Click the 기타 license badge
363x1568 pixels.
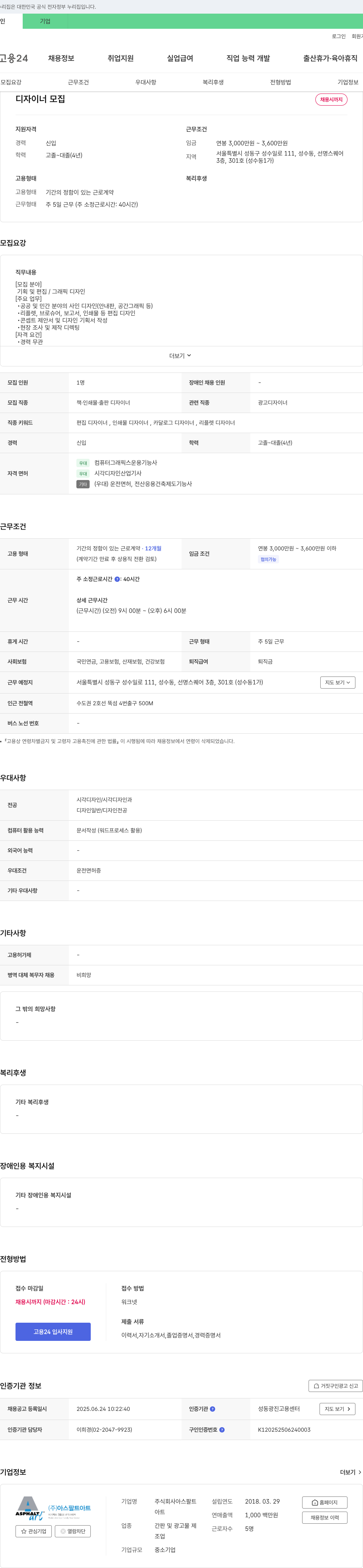(83, 485)
